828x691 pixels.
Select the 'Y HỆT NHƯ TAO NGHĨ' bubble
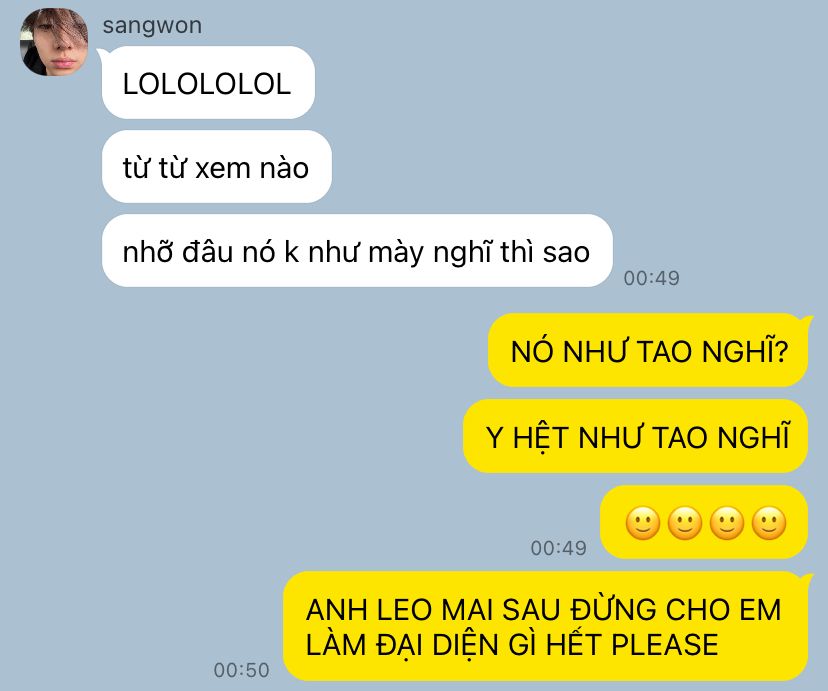pos(636,437)
